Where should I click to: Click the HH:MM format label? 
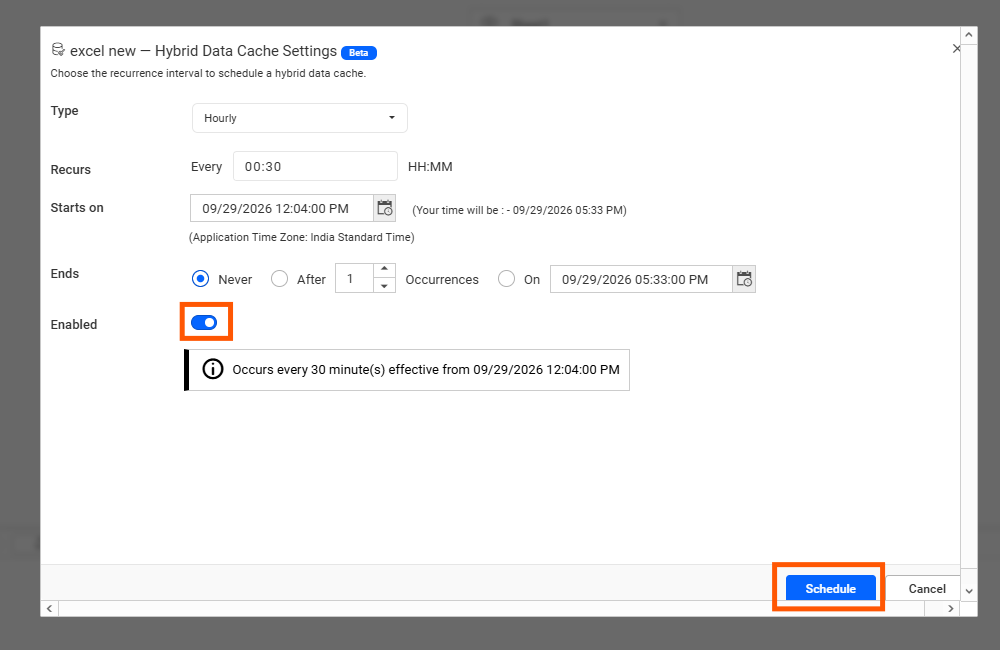(x=430, y=167)
